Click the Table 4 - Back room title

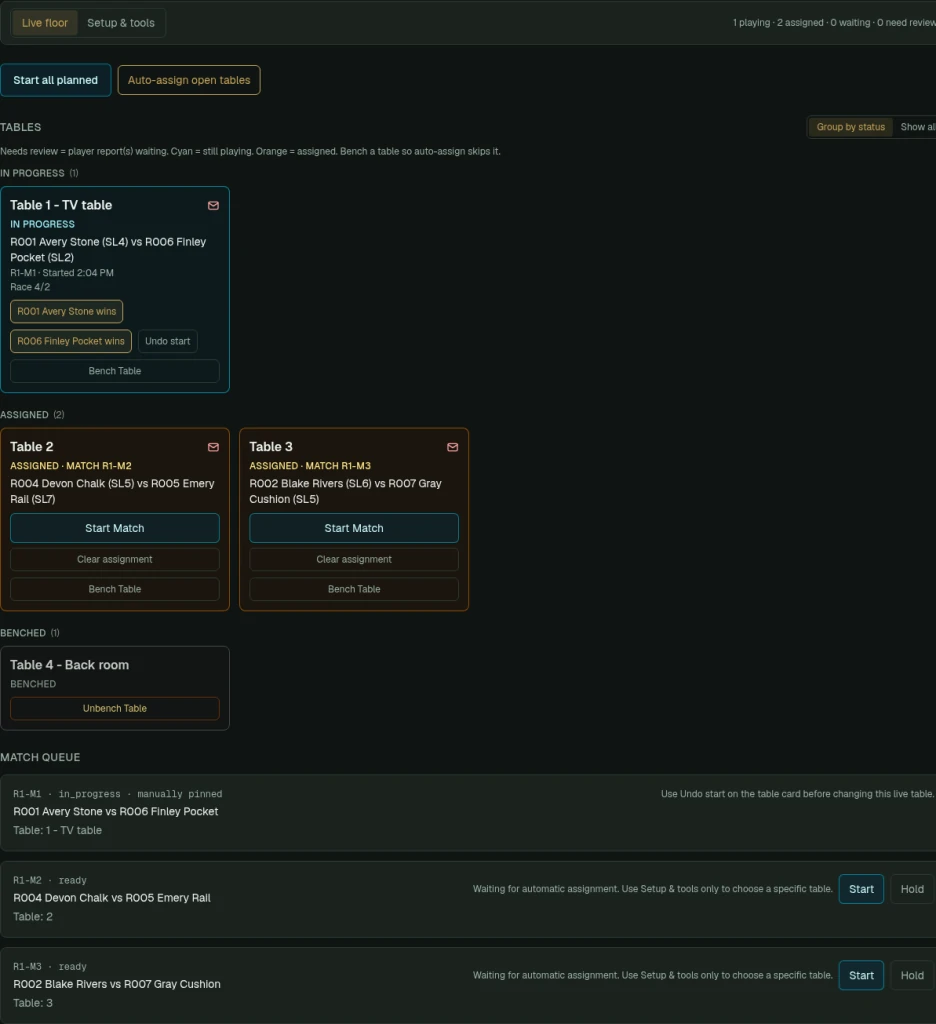tap(69, 665)
